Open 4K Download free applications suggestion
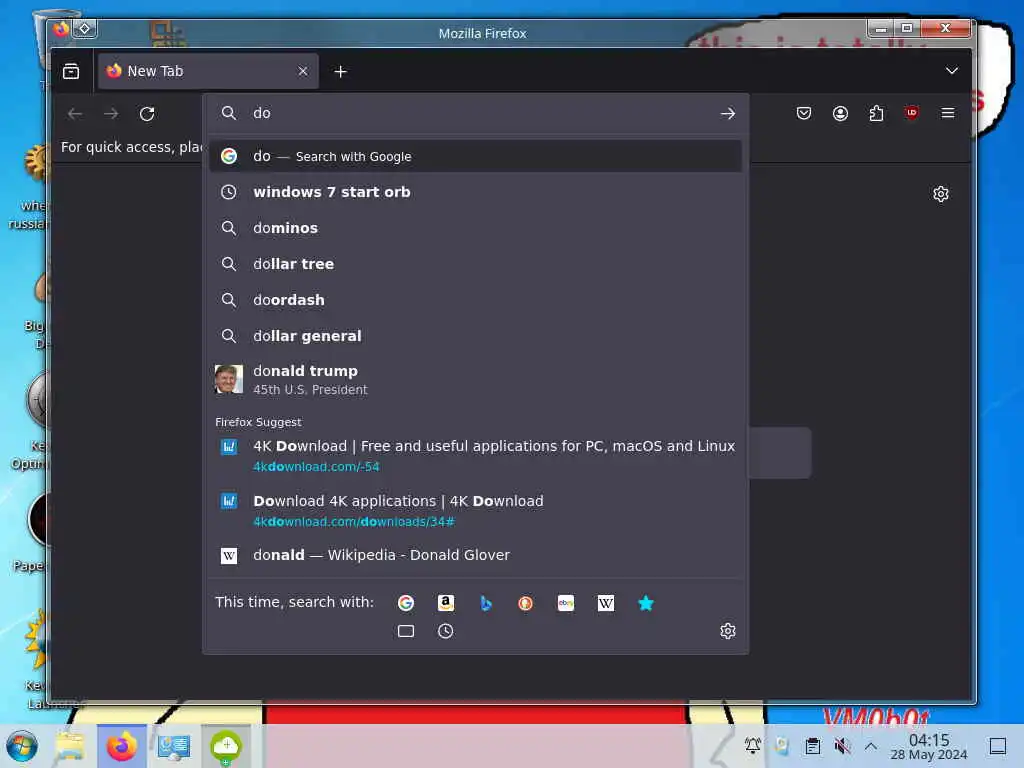This screenshot has height=768, width=1024. [x=475, y=456]
